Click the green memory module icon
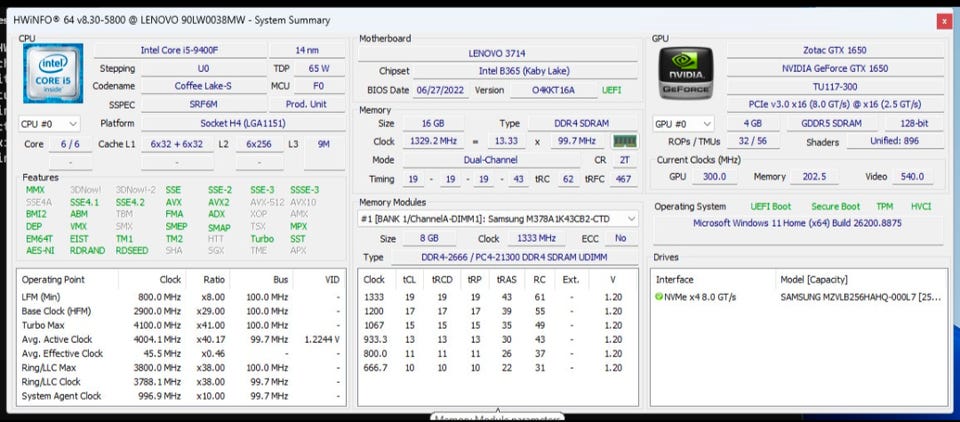 (625, 141)
